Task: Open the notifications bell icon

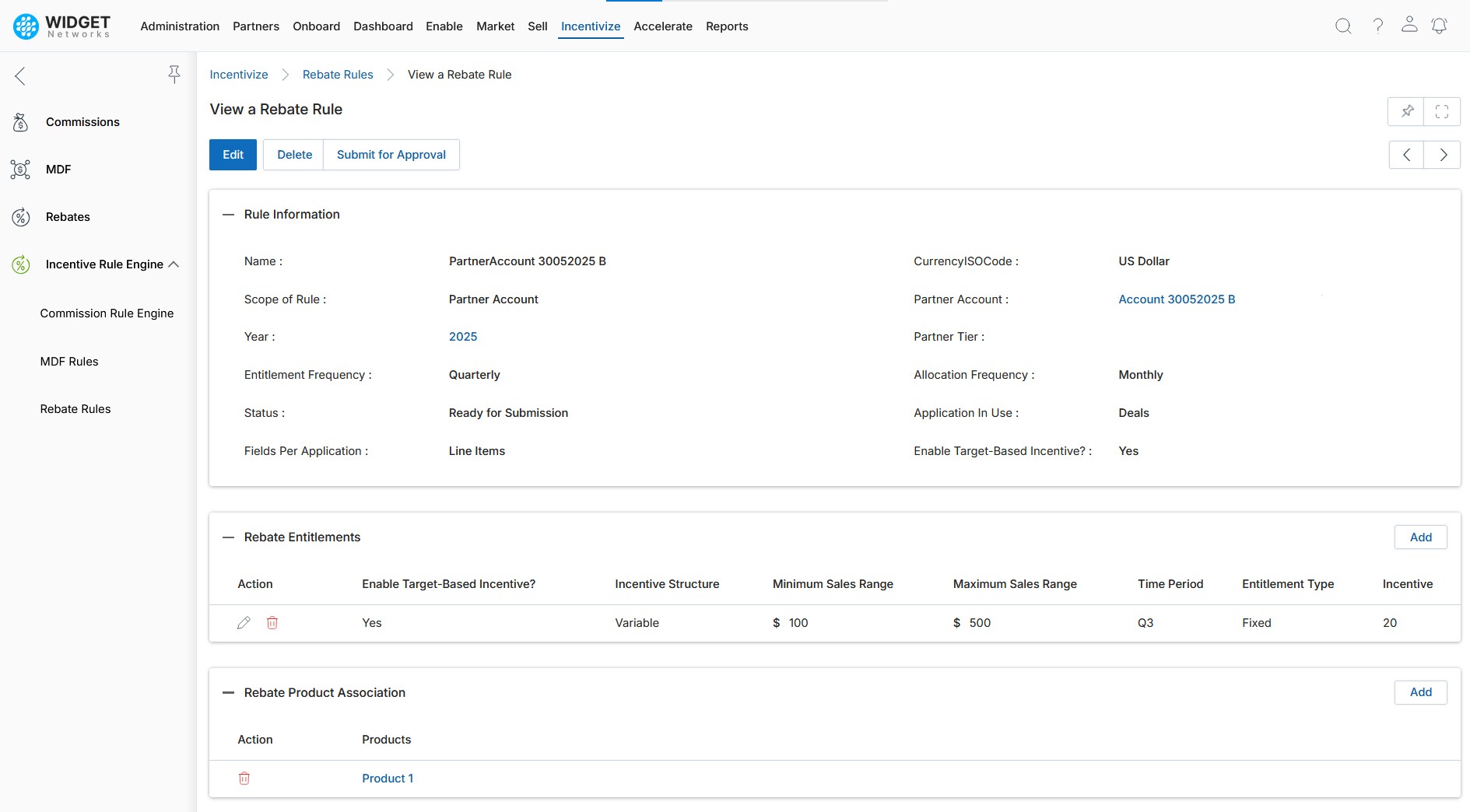Action: [x=1439, y=26]
